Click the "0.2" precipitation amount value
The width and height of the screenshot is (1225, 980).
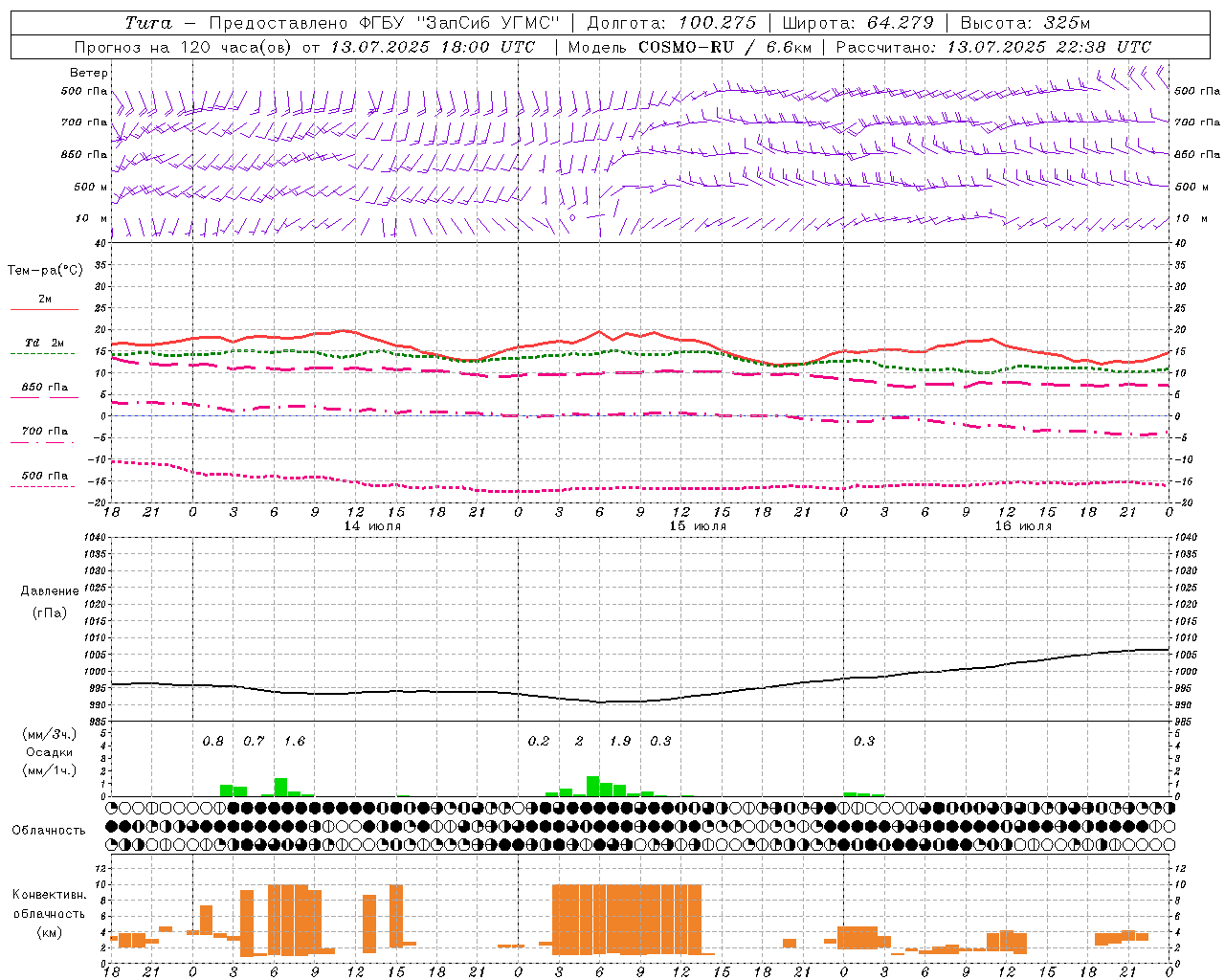pyautogui.click(x=539, y=741)
